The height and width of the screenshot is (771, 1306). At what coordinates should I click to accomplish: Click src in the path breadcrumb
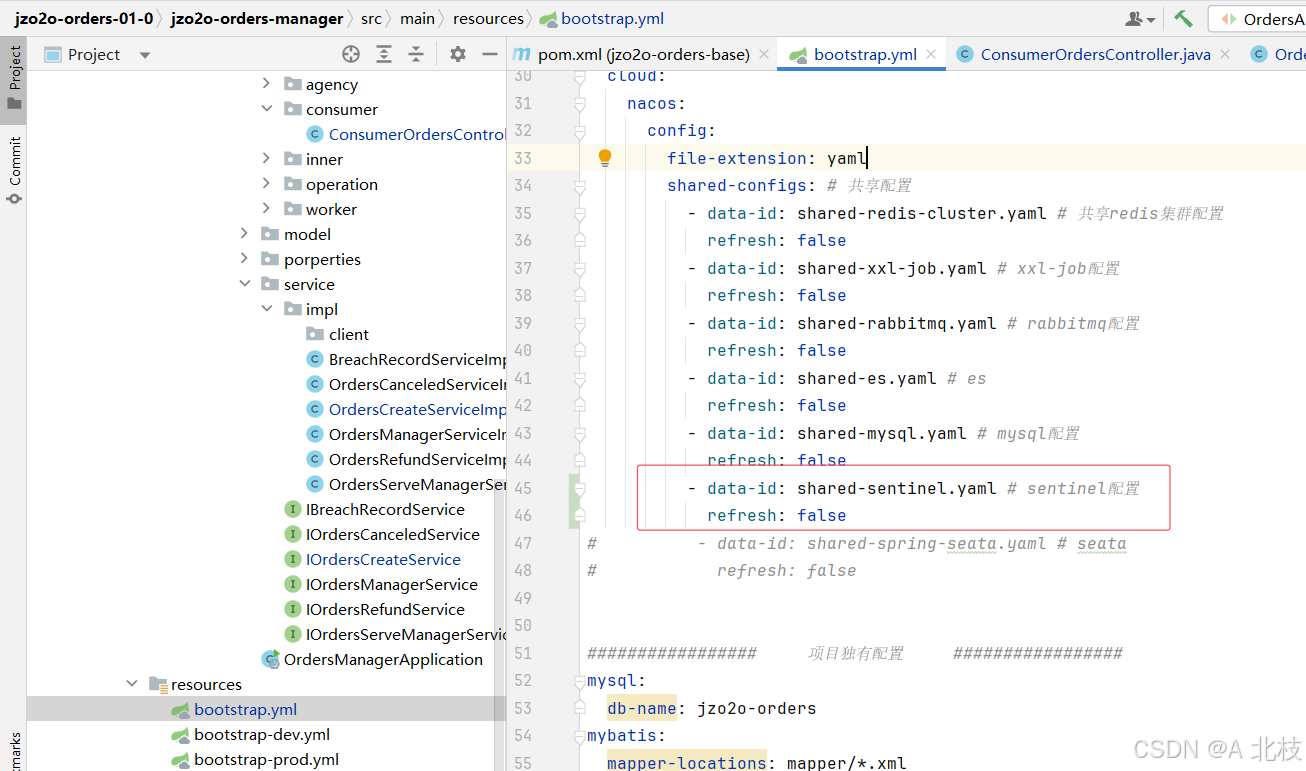point(371,18)
